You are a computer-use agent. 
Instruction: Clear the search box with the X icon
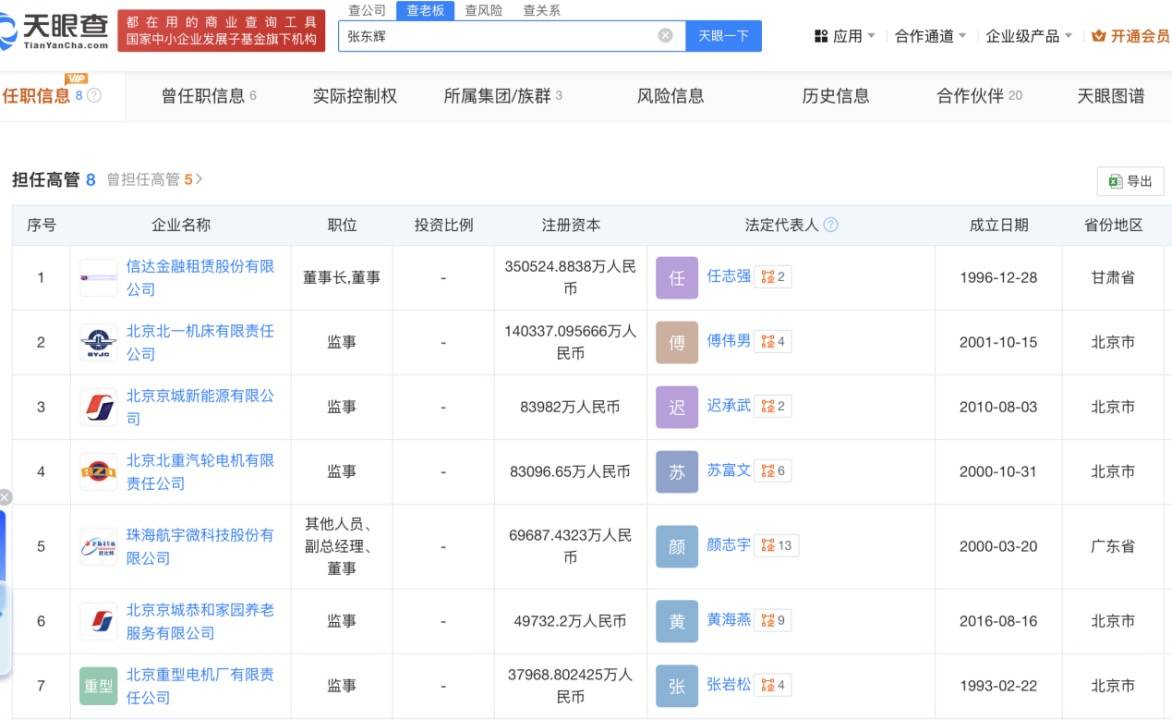pyautogui.click(x=664, y=36)
